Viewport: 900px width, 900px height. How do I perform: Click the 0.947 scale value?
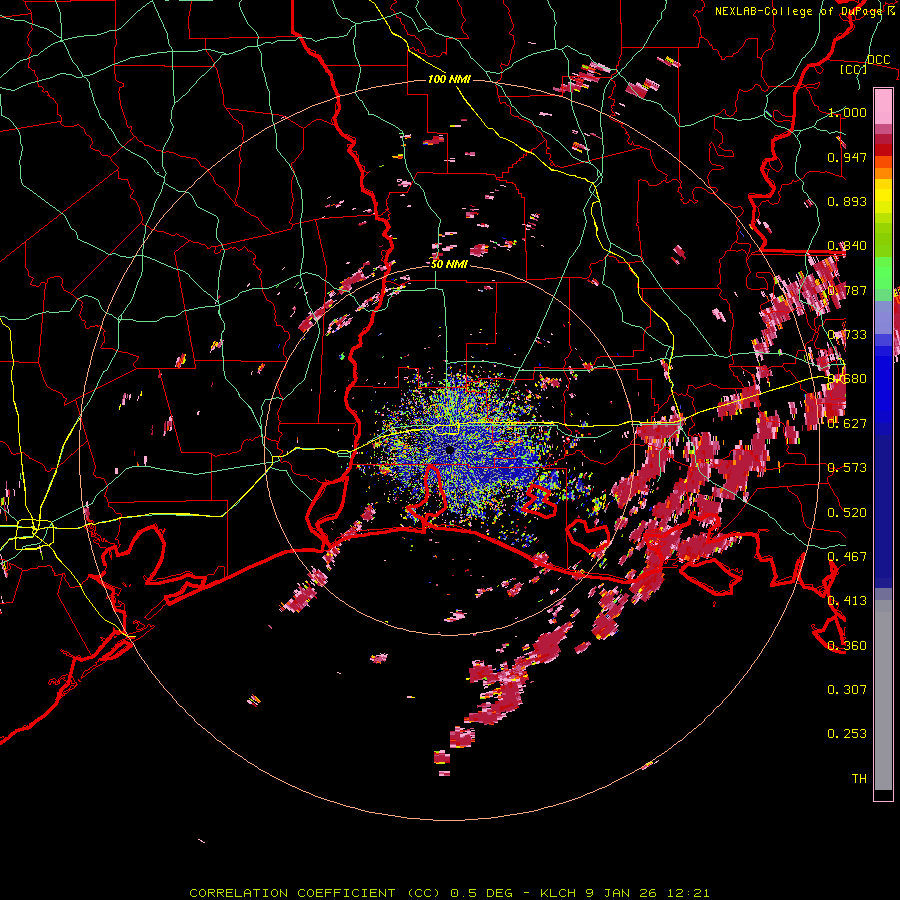point(847,157)
